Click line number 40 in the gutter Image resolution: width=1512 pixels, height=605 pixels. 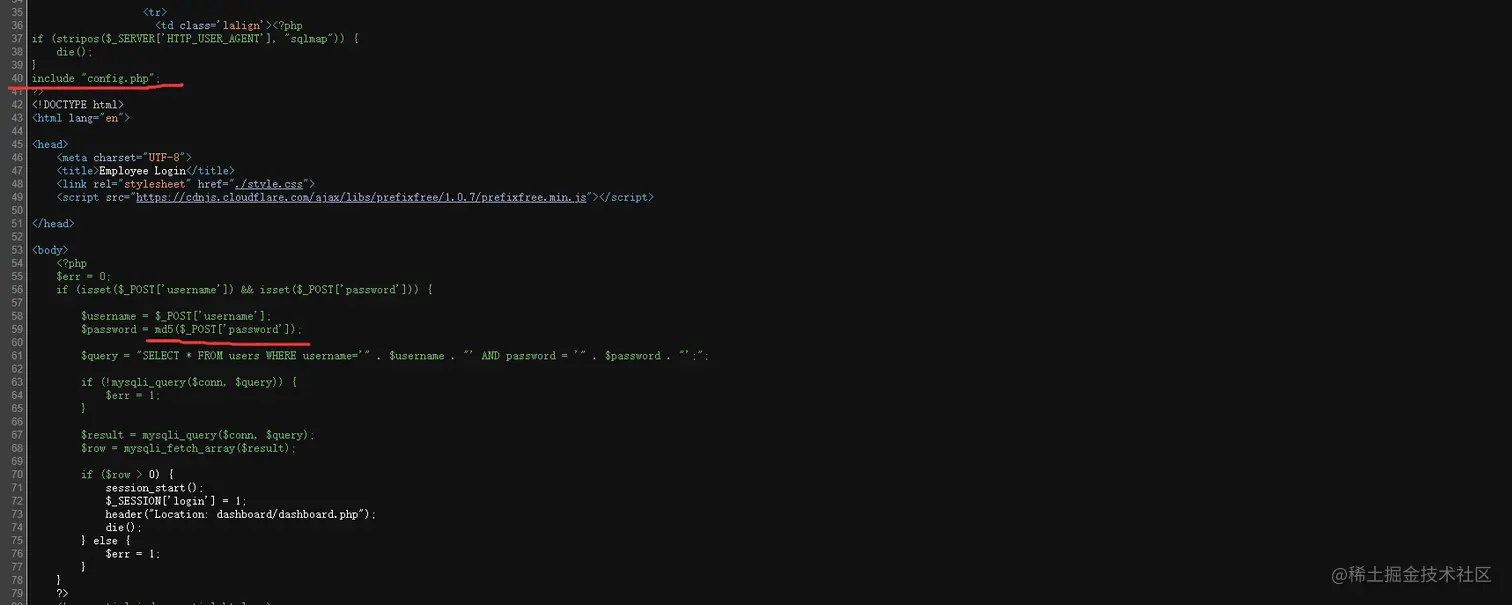point(17,78)
